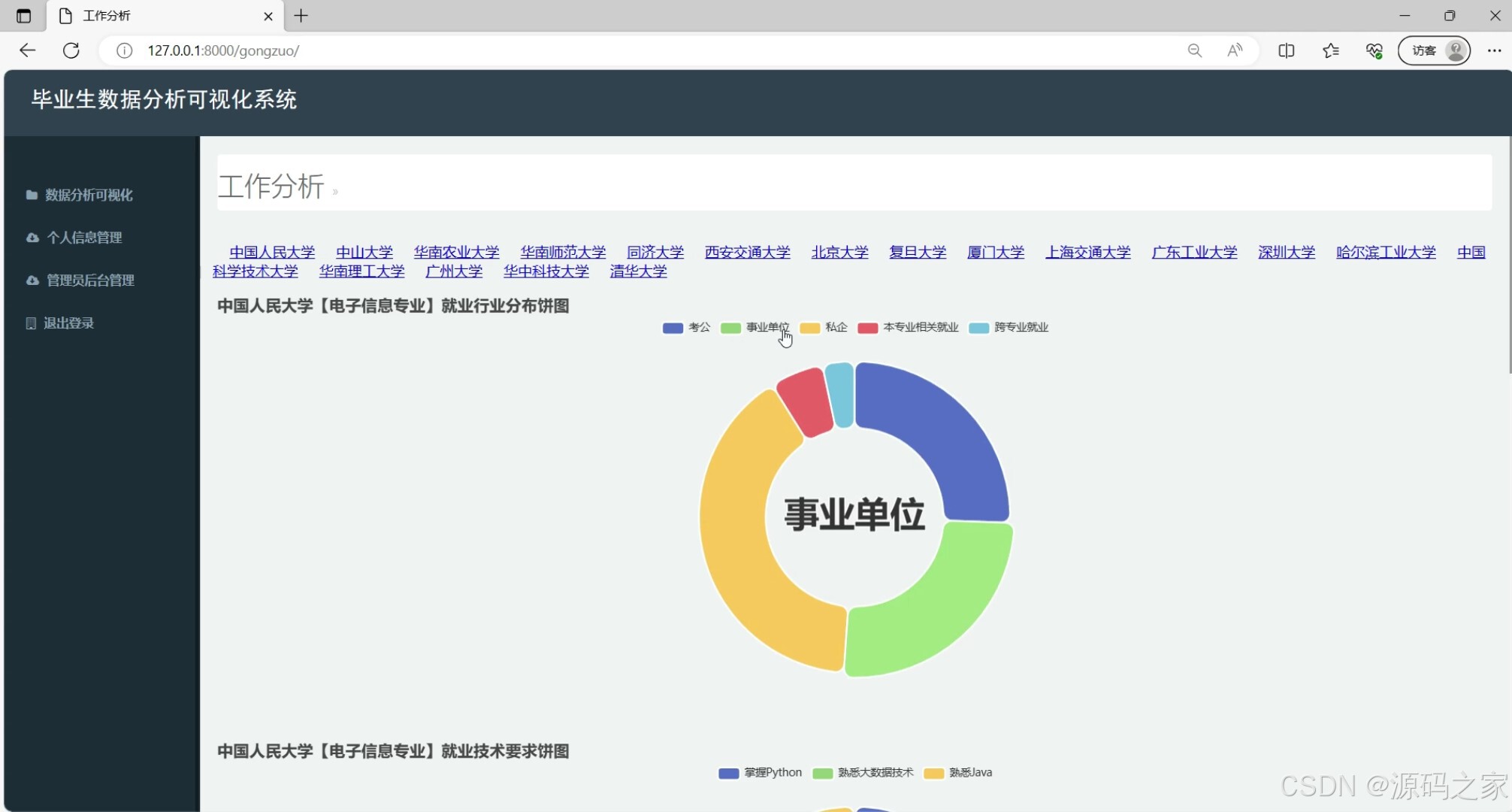This screenshot has height=812, width=1512.
Task: Click the 北京大学 link
Action: 839,252
